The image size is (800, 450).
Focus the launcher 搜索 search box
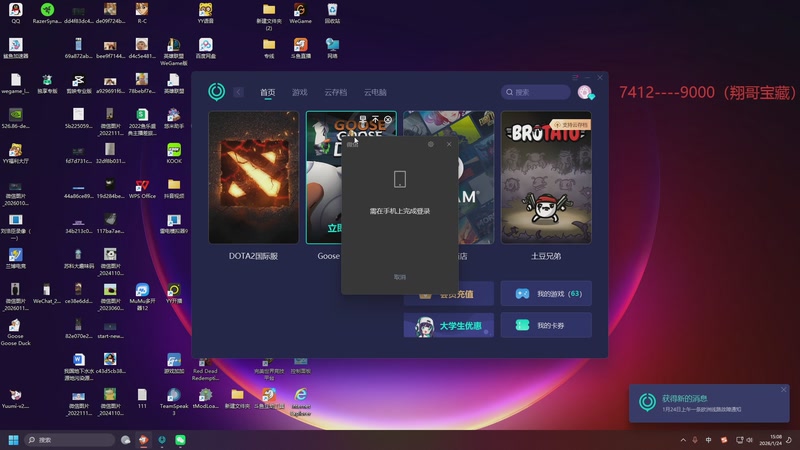pyautogui.click(x=535, y=92)
